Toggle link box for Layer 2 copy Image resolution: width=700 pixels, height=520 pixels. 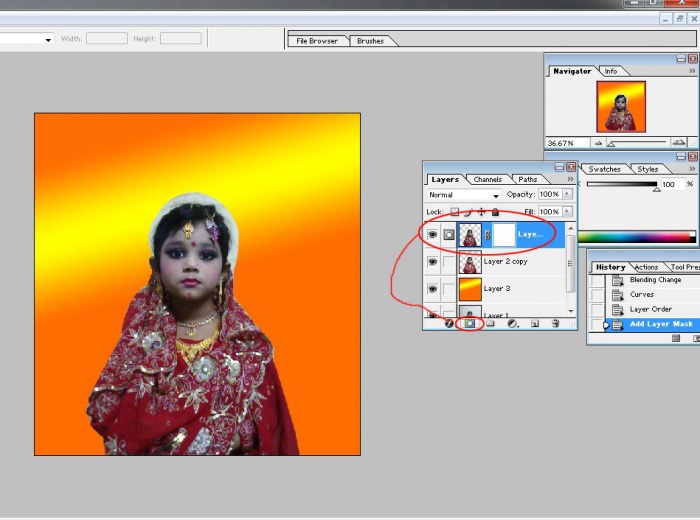[x=449, y=262]
